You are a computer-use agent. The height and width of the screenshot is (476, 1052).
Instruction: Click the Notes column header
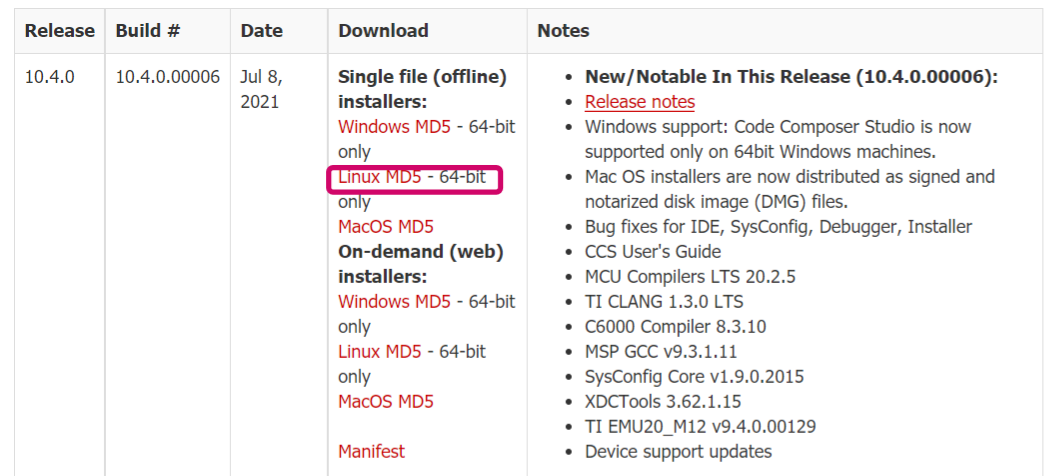tap(563, 31)
